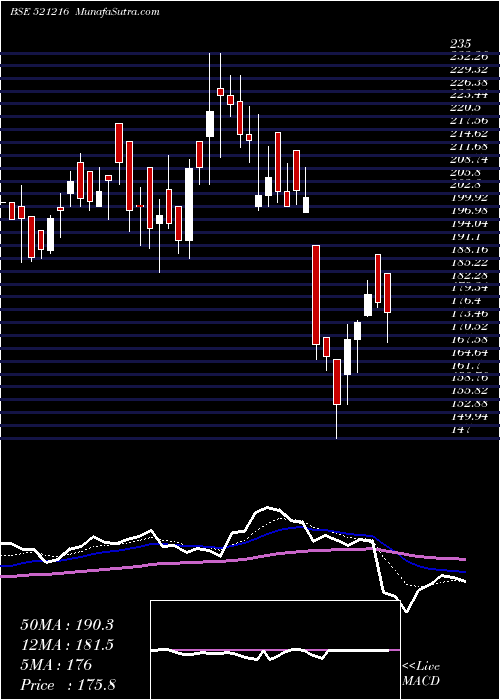Click the 147 price axis label

[460, 429]
